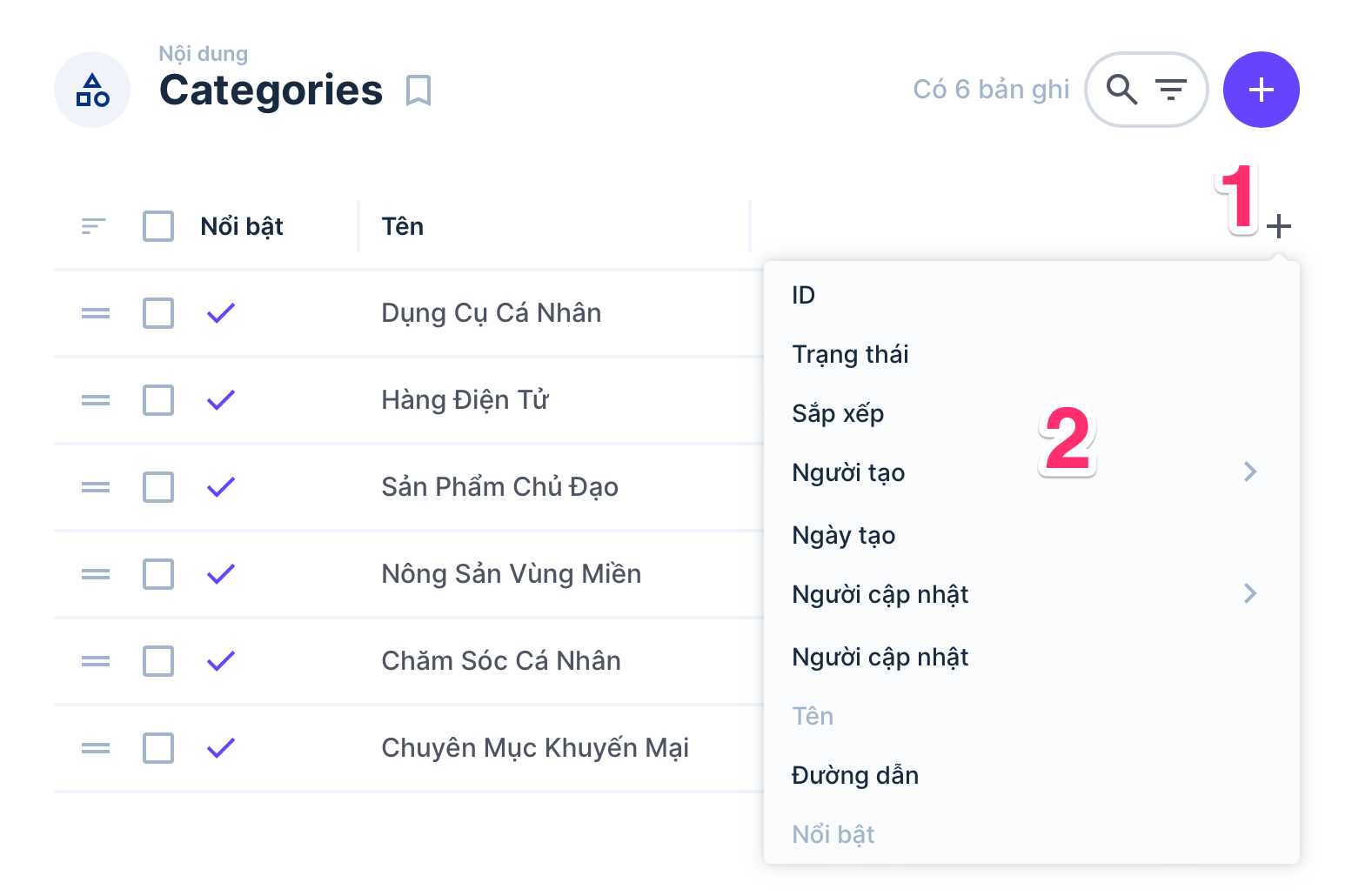The image size is (1352, 896).
Task: Click the Nội dung breadcrumb link
Action: click(x=203, y=54)
